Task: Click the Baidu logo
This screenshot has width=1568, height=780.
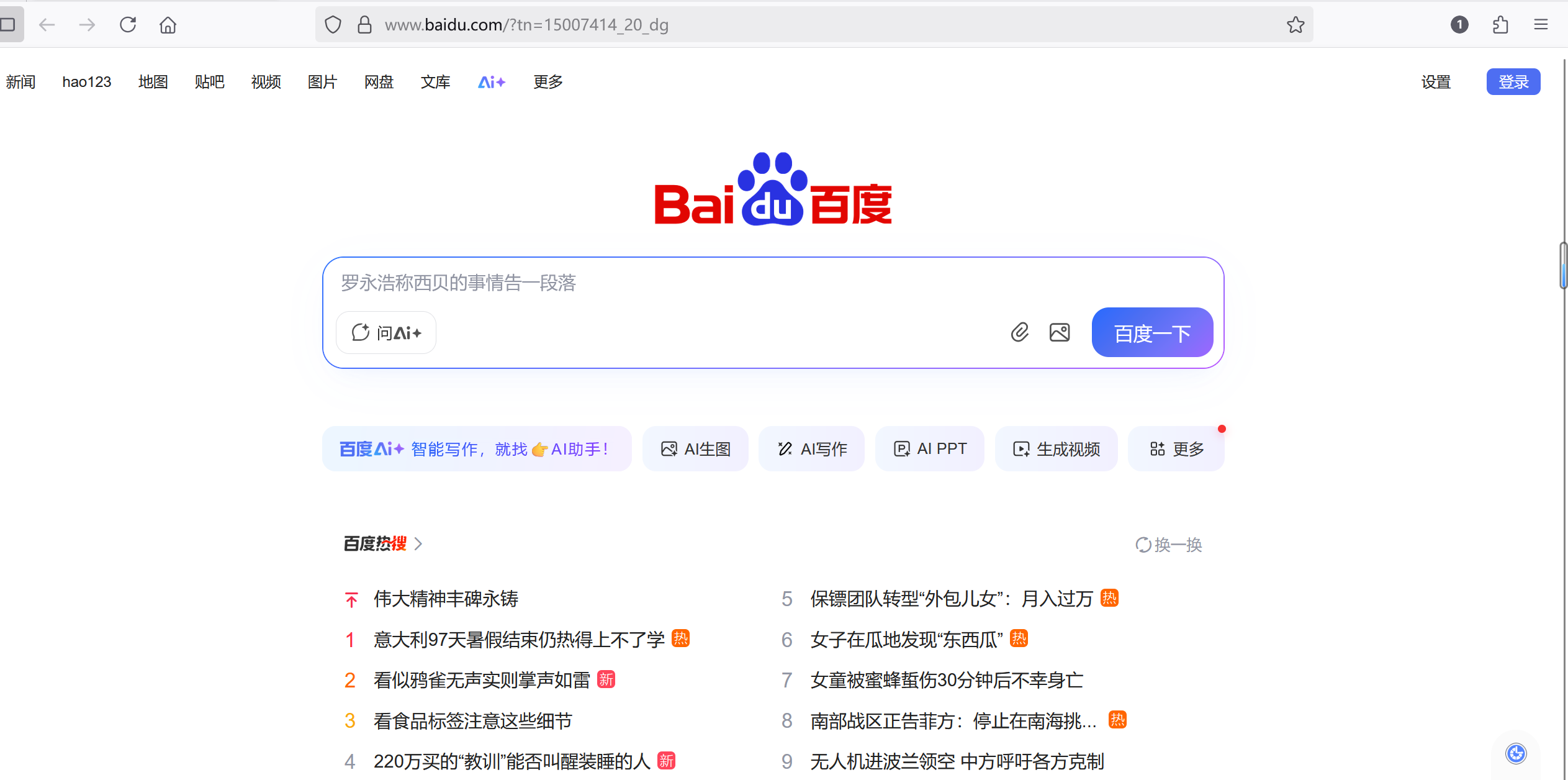Action: (x=773, y=189)
